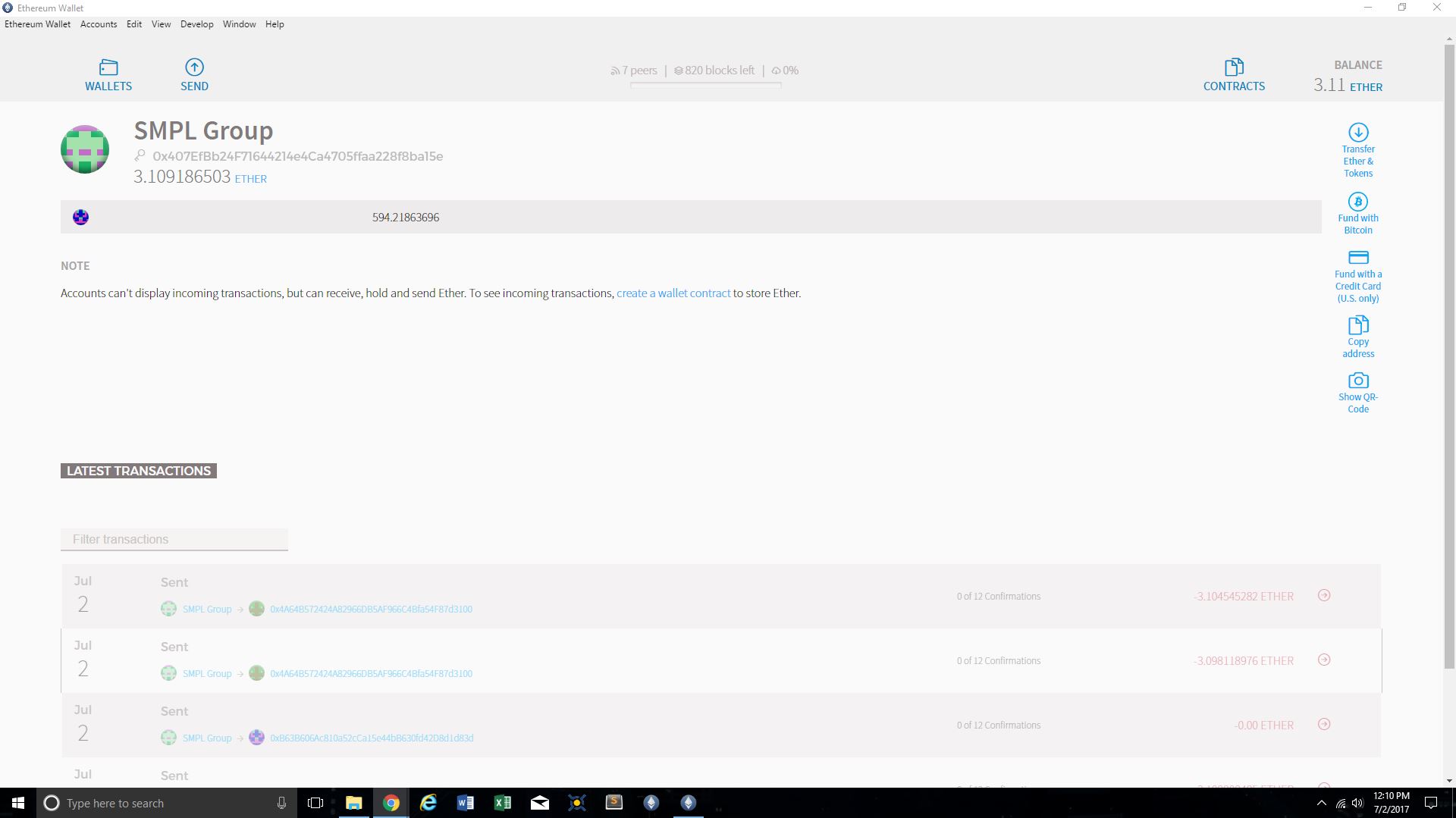Open the Edit menu
This screenshot has height=818, width=1456.
(134, 24)
